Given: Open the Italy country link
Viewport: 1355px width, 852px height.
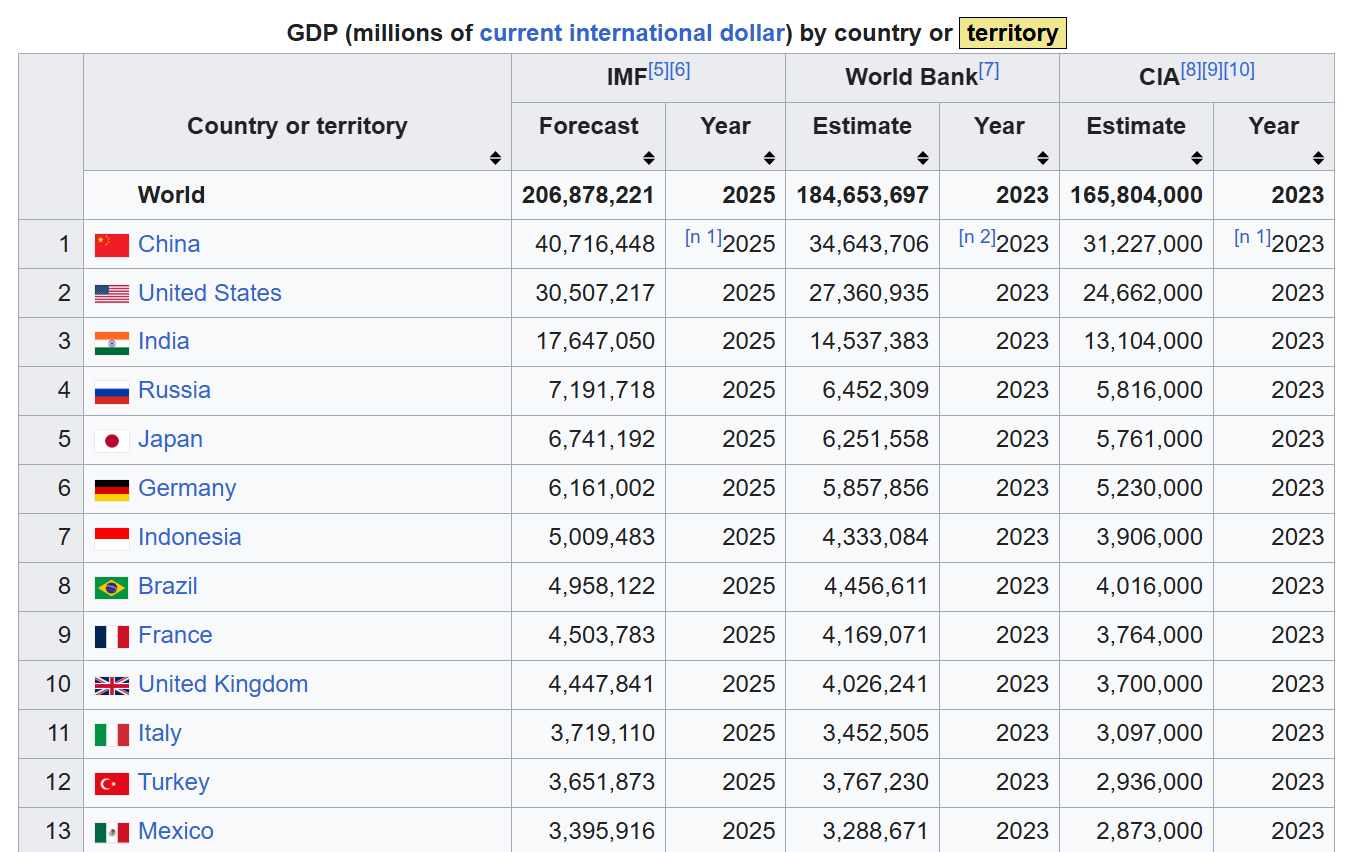Looking at the screenshot, I should (160, 733).
